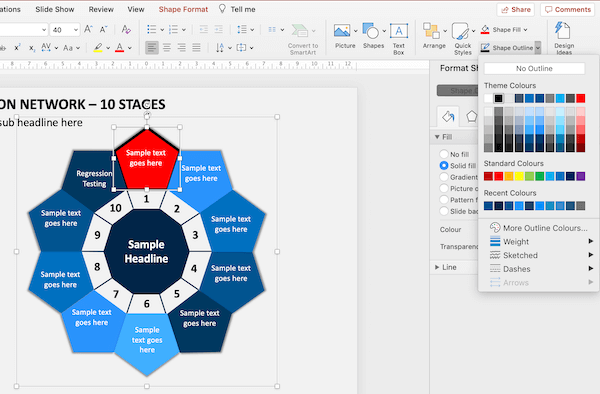Screen dimensions: 600x394
Task: Click the Share button
Action: (516, 10)
